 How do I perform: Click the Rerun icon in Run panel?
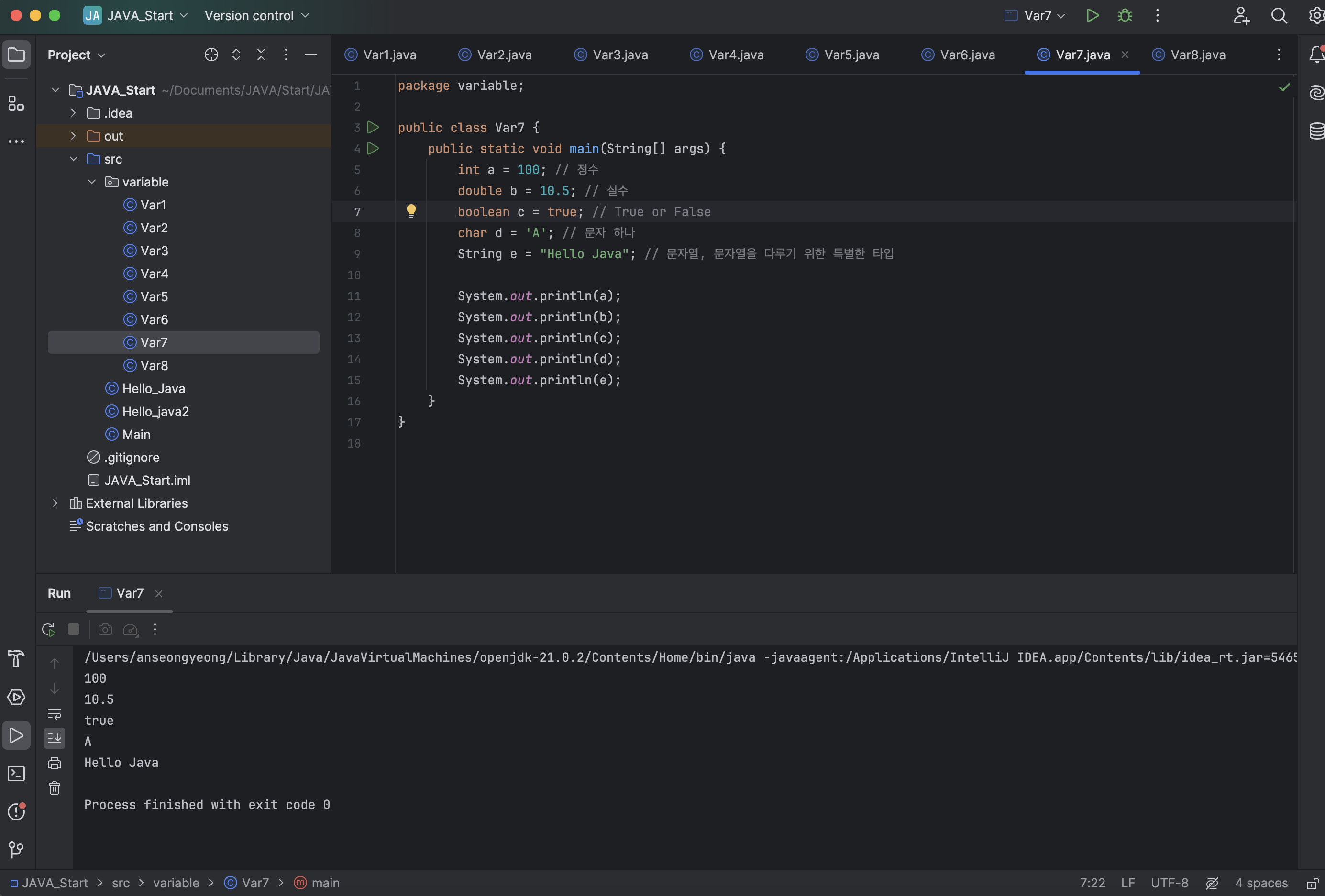point(48,629)
